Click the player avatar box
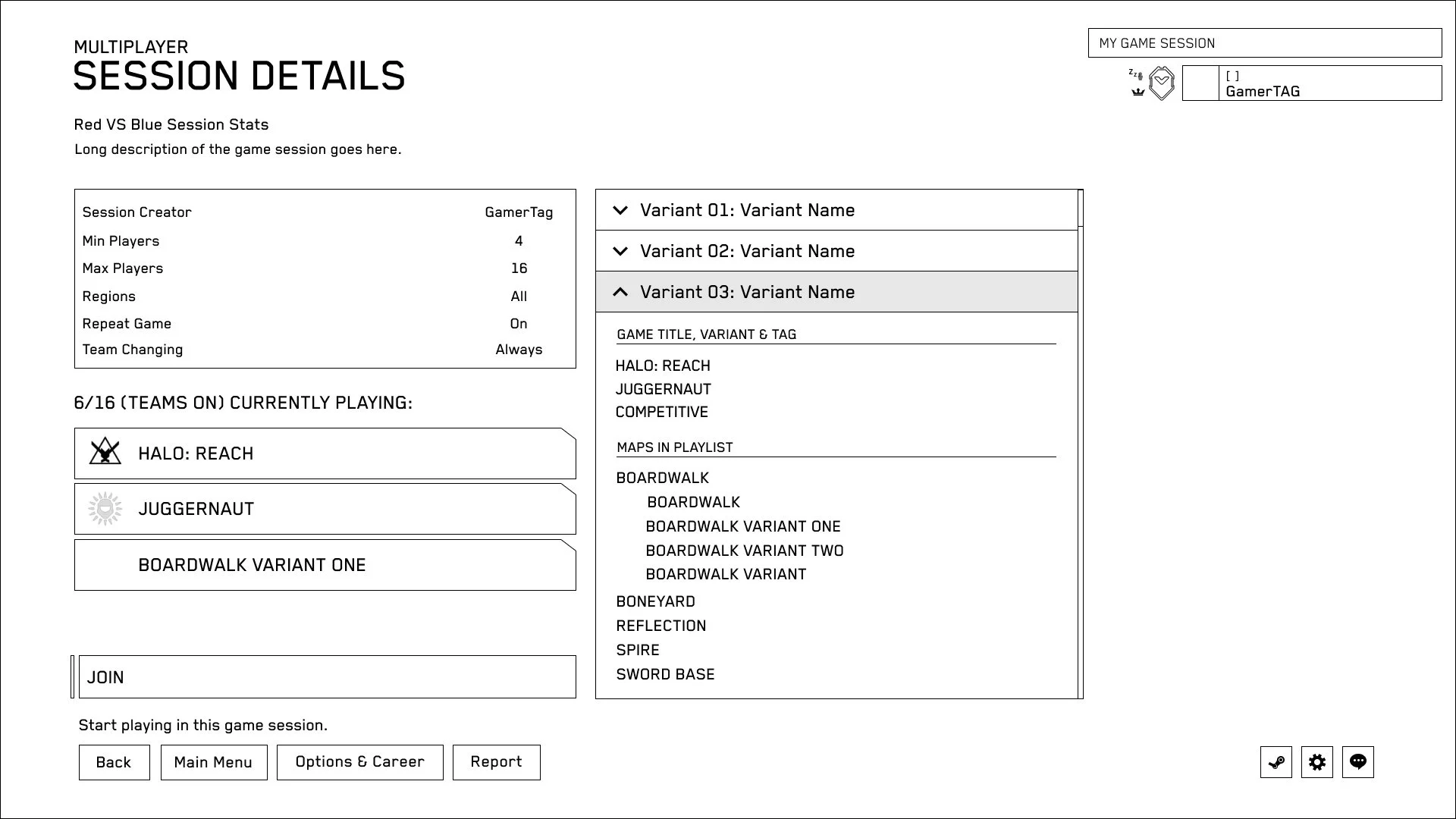Image resolution: width=1456 pixels, height=819 pixels. 1201,83
